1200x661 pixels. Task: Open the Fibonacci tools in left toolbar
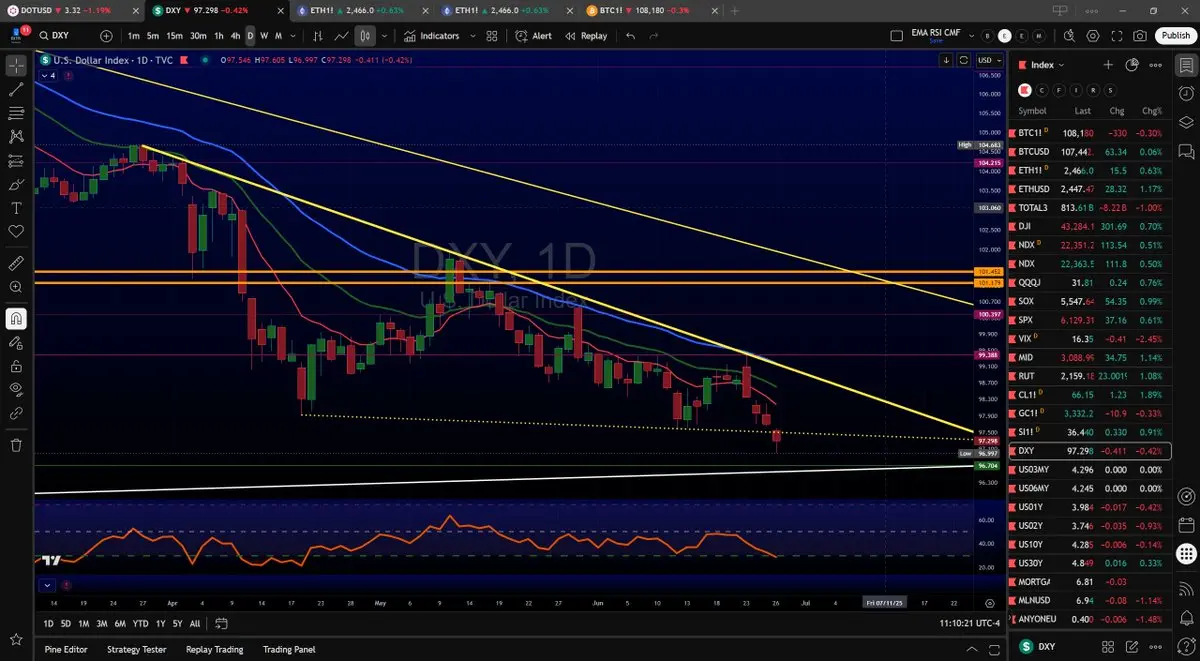16,113
